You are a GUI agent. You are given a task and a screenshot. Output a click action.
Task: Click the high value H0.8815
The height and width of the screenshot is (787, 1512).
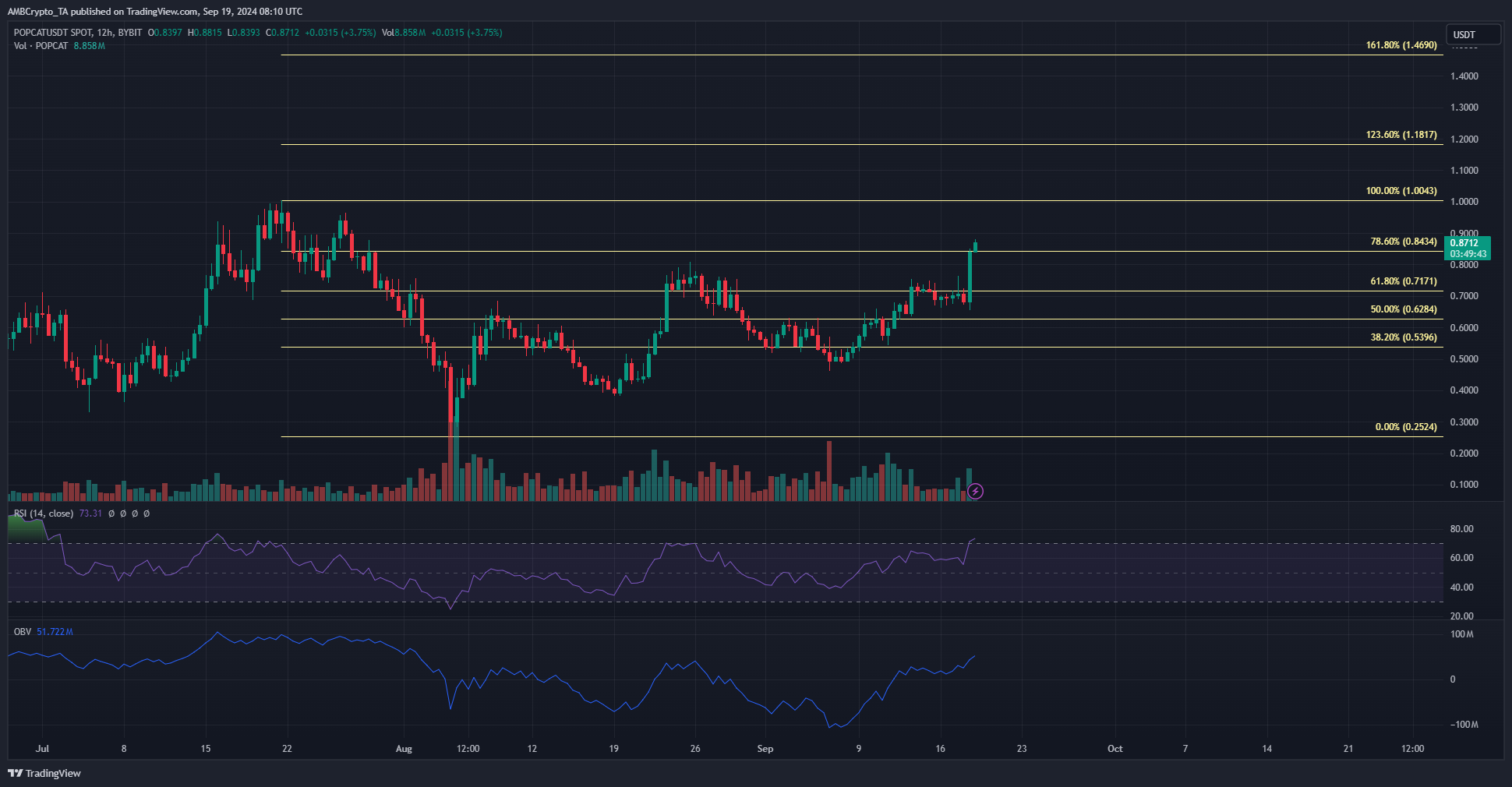tap(205, 33)
